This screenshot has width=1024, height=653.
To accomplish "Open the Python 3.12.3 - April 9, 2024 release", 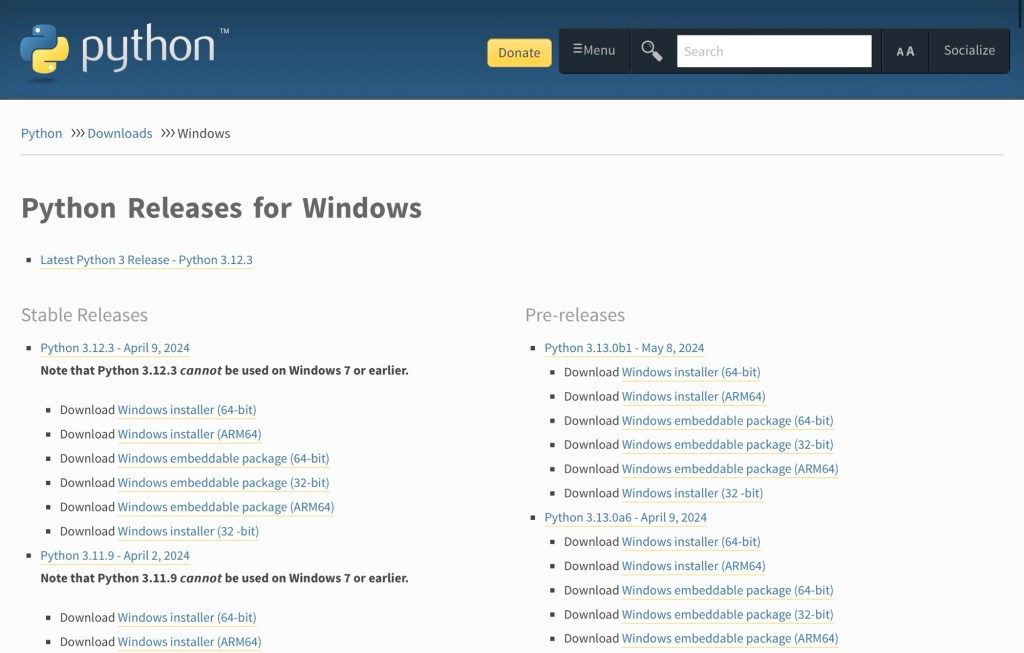I will [115, 348].
